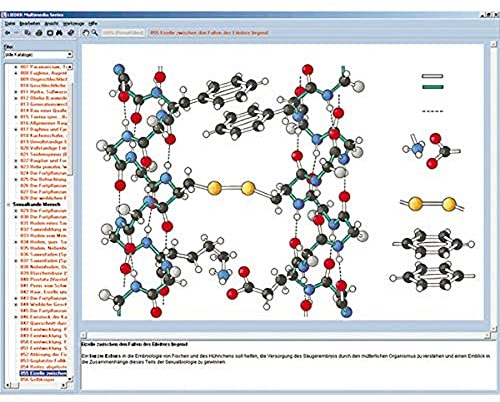Select tree entry 023 Helix pomatia
This screenshot has height=402, width=500.
tap(44, 167)
